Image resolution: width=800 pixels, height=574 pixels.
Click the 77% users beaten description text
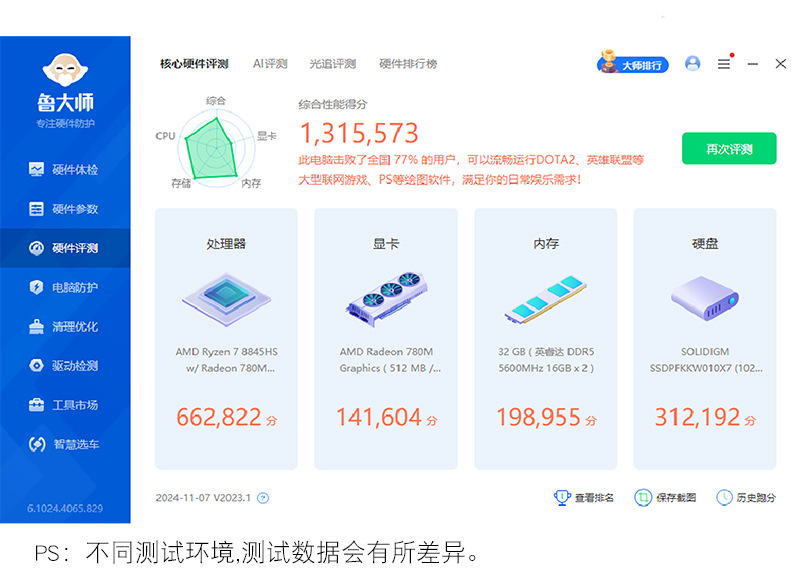click(x=470, y=170)
